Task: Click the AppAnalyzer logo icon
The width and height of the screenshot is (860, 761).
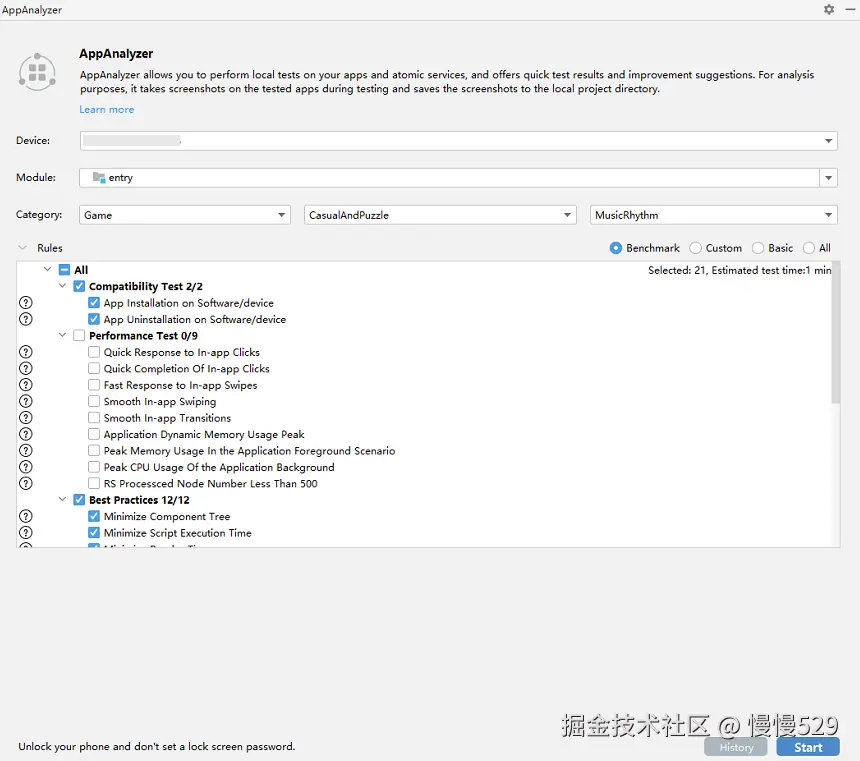Action: click(37, 72)
